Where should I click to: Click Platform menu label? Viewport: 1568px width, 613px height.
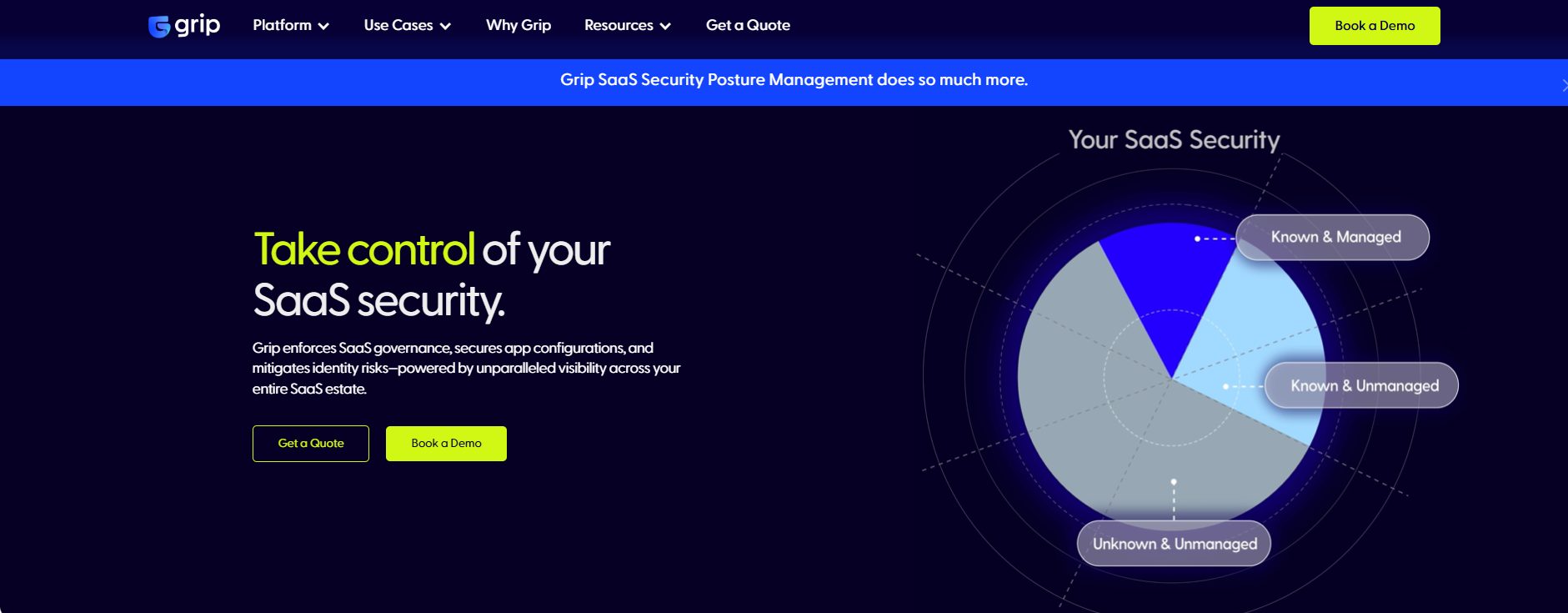click(282, 25)
